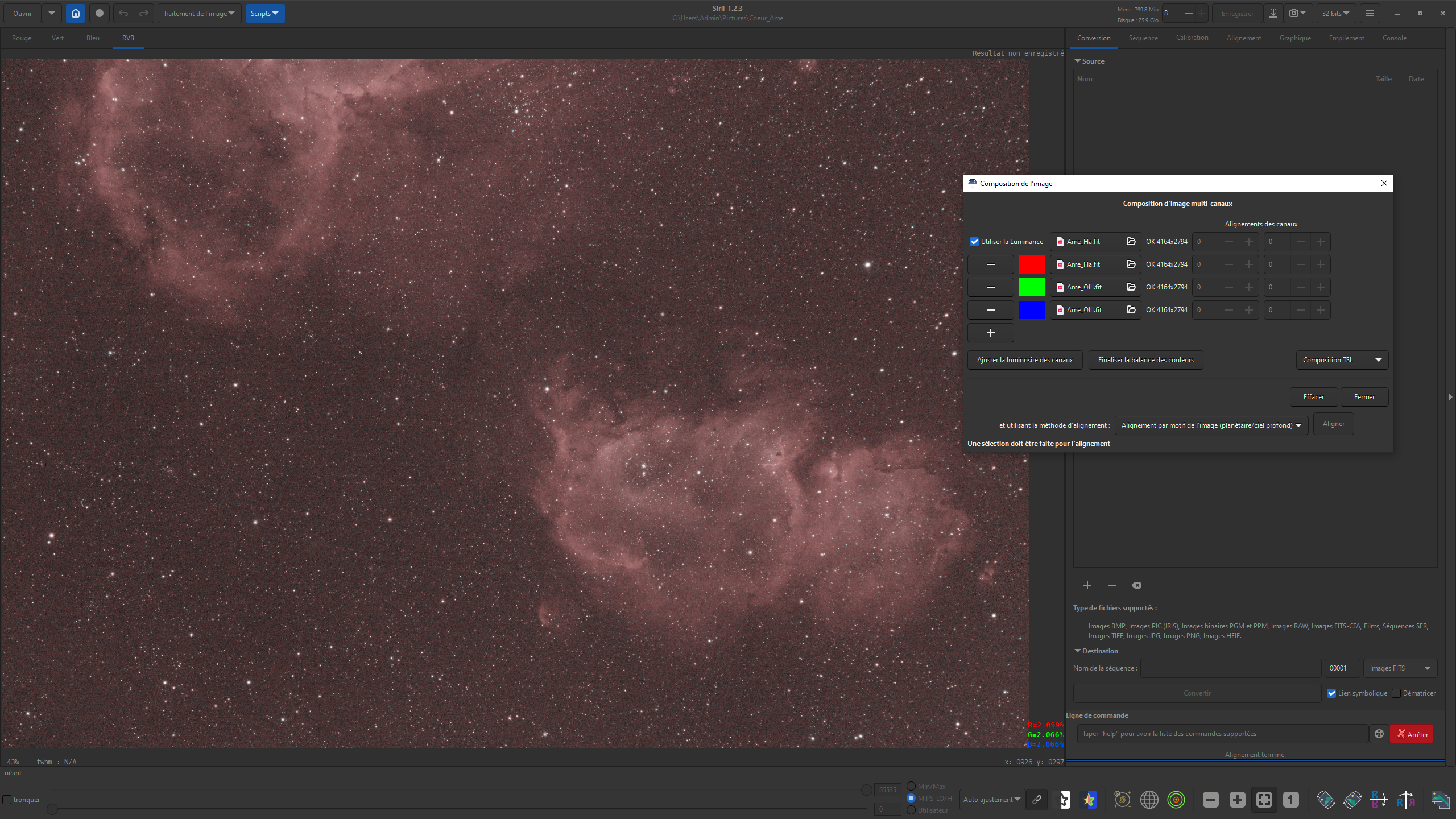1456x819 pixels.
Task: Click the blue color swatch
Action: tap(1032, 310)
